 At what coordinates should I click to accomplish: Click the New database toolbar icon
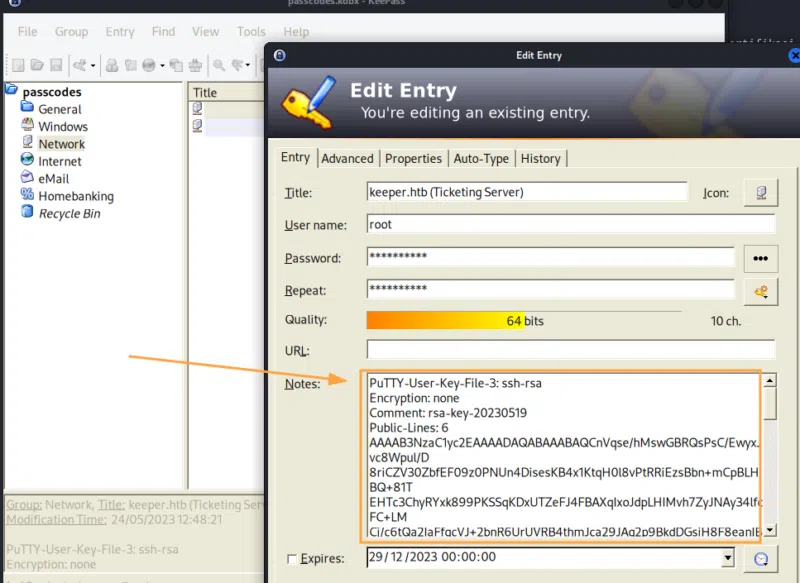[18, 65]
